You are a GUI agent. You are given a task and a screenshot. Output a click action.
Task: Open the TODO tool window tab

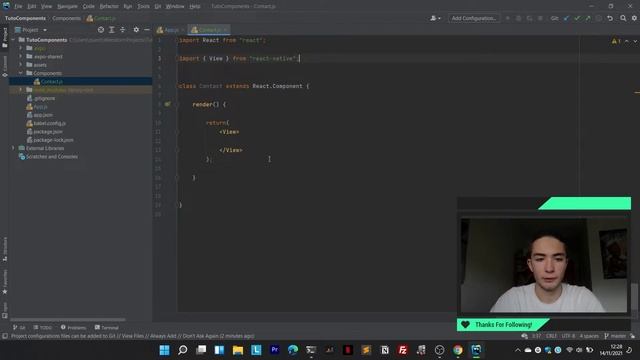[42, 328]
